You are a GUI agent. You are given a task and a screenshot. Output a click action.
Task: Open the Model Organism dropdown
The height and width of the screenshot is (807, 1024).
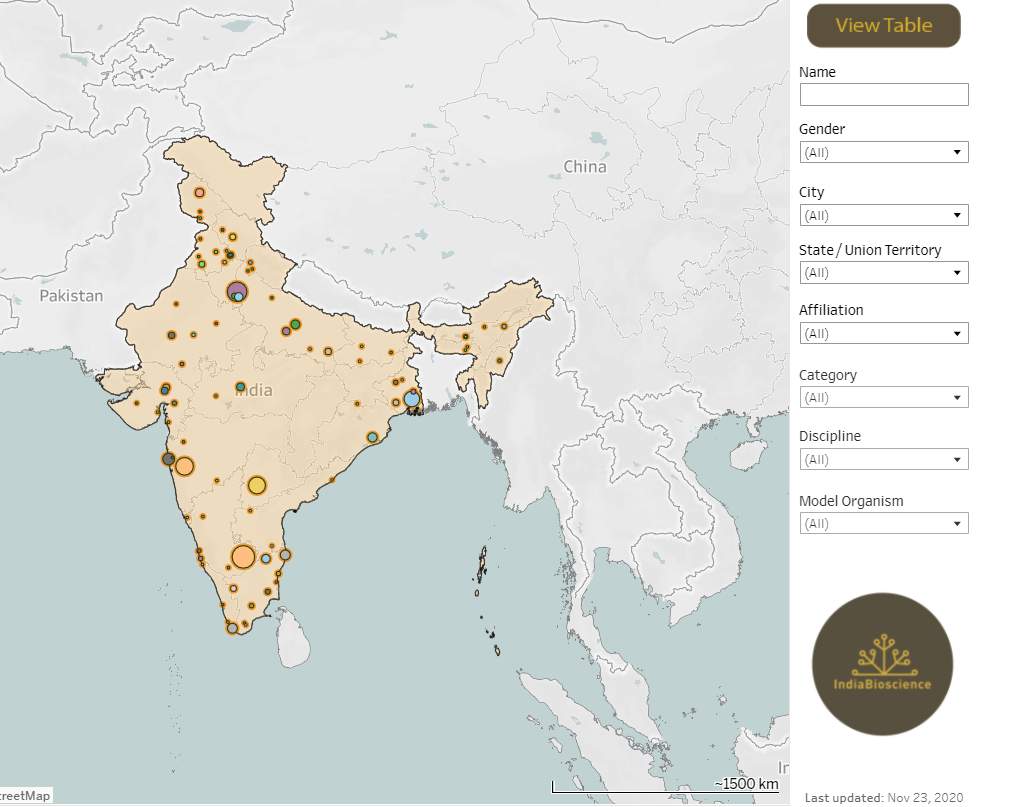884,523
